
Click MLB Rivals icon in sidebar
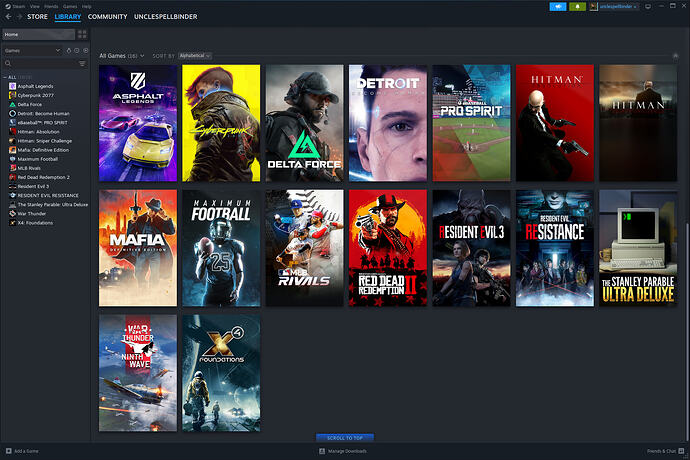pos(13,168)
